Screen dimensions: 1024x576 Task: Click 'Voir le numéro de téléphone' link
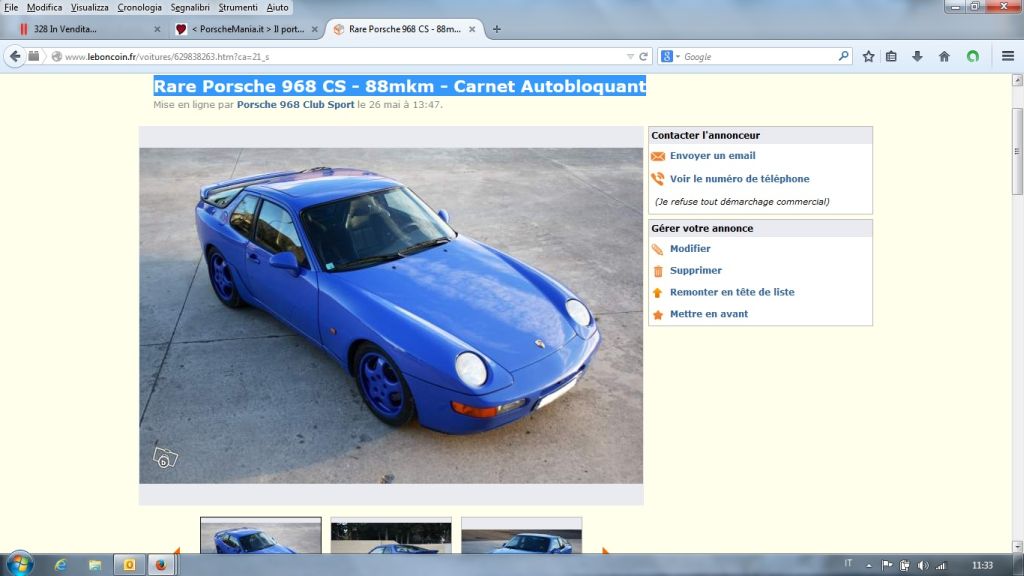click(739, 179)
